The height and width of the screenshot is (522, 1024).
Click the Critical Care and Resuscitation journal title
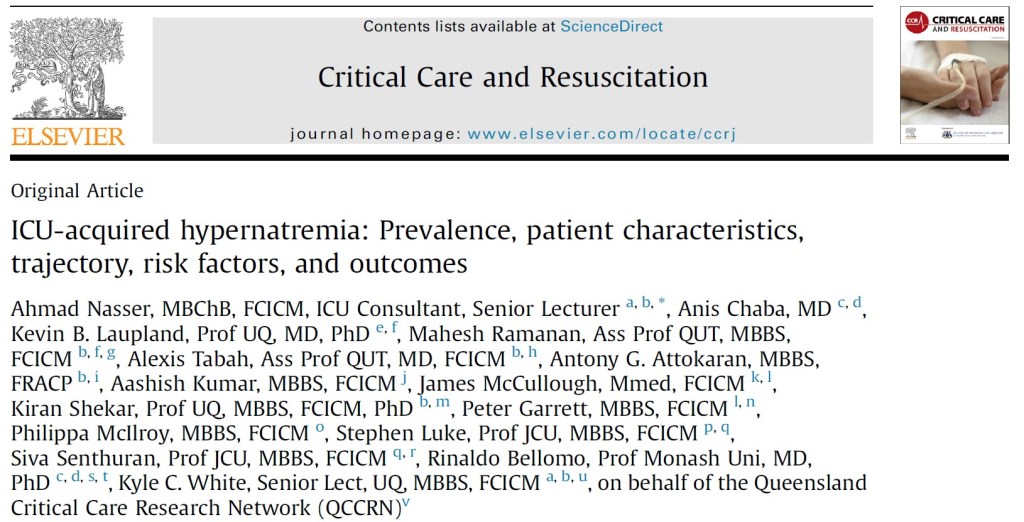[x=512, y=77]
